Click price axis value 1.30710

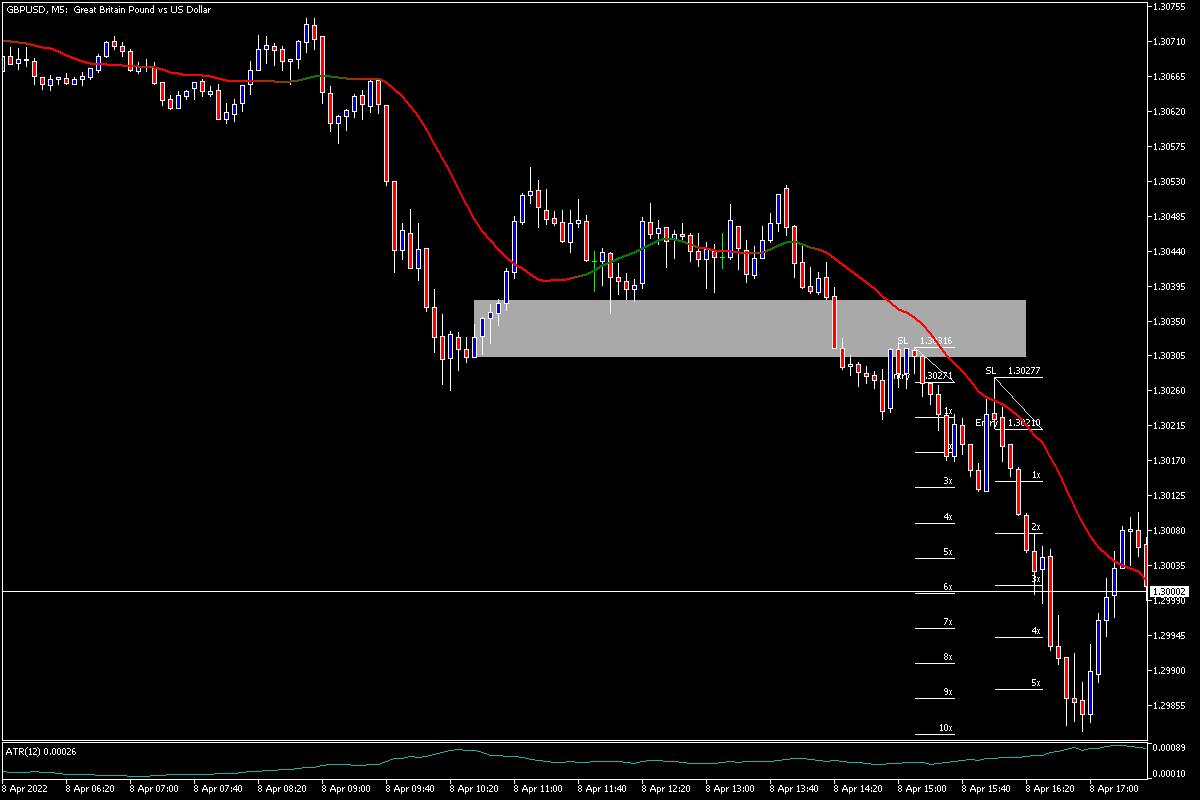click(x=1168, y=41)
